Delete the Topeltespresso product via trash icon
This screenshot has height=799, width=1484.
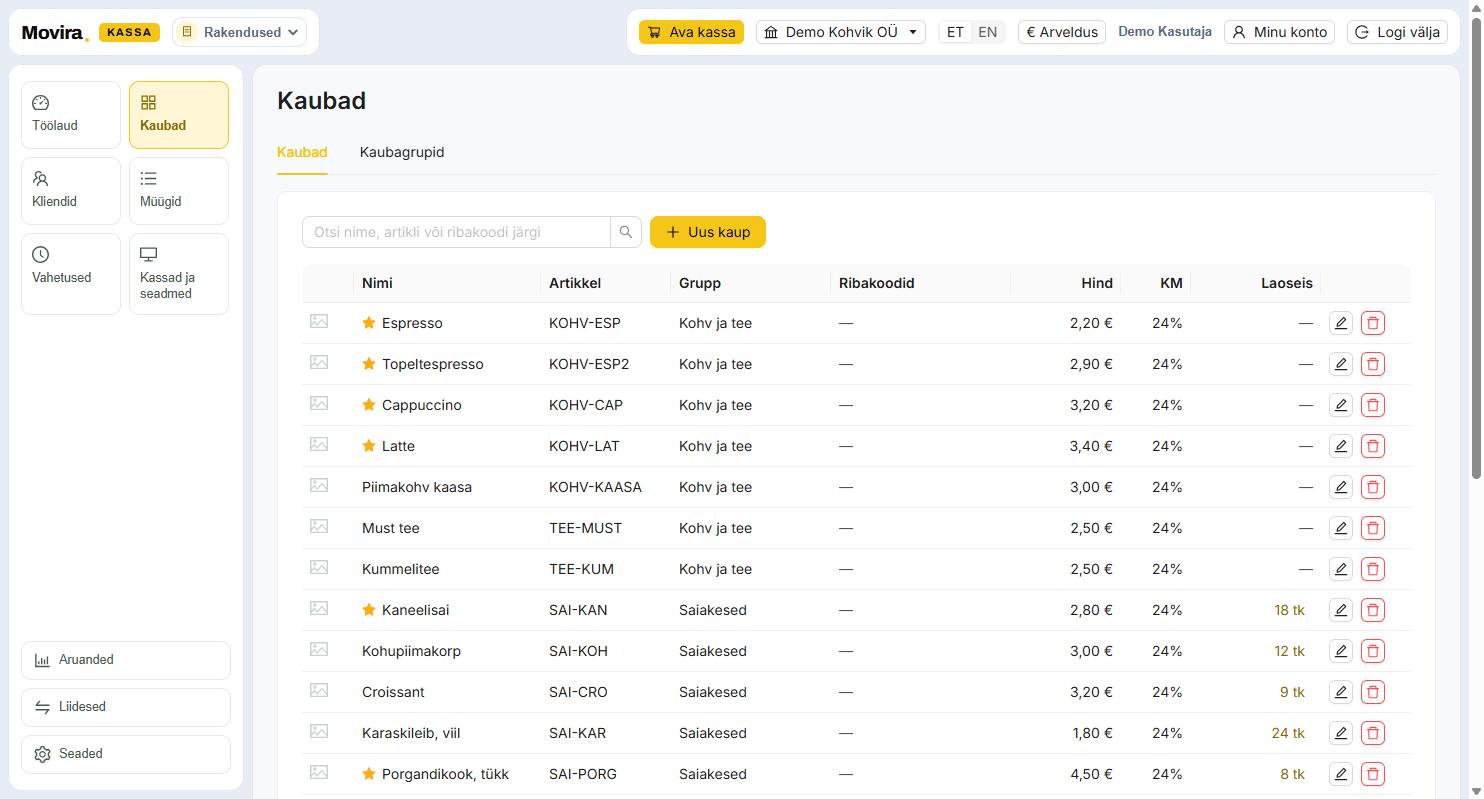1373,364
